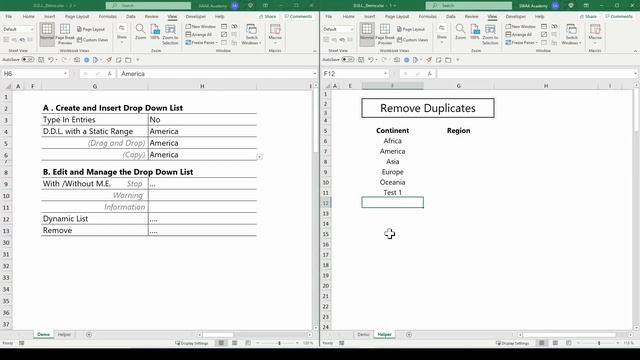This screenshot has height=360, width=640.
Task: Click Page Layout status icon in left window
Action: coord(235,343)
